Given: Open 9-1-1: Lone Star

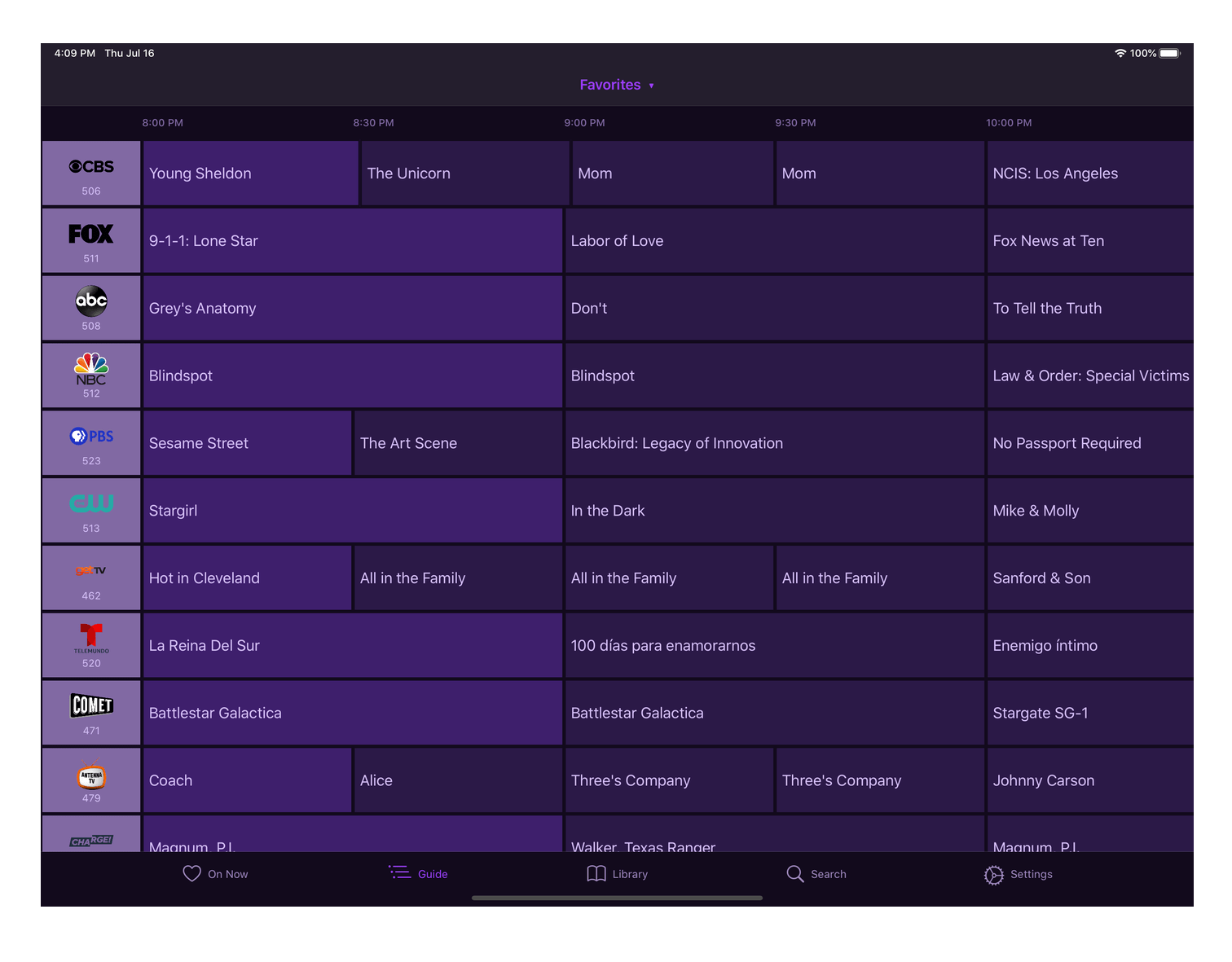Looking at the screenshot, I should 353,241.
